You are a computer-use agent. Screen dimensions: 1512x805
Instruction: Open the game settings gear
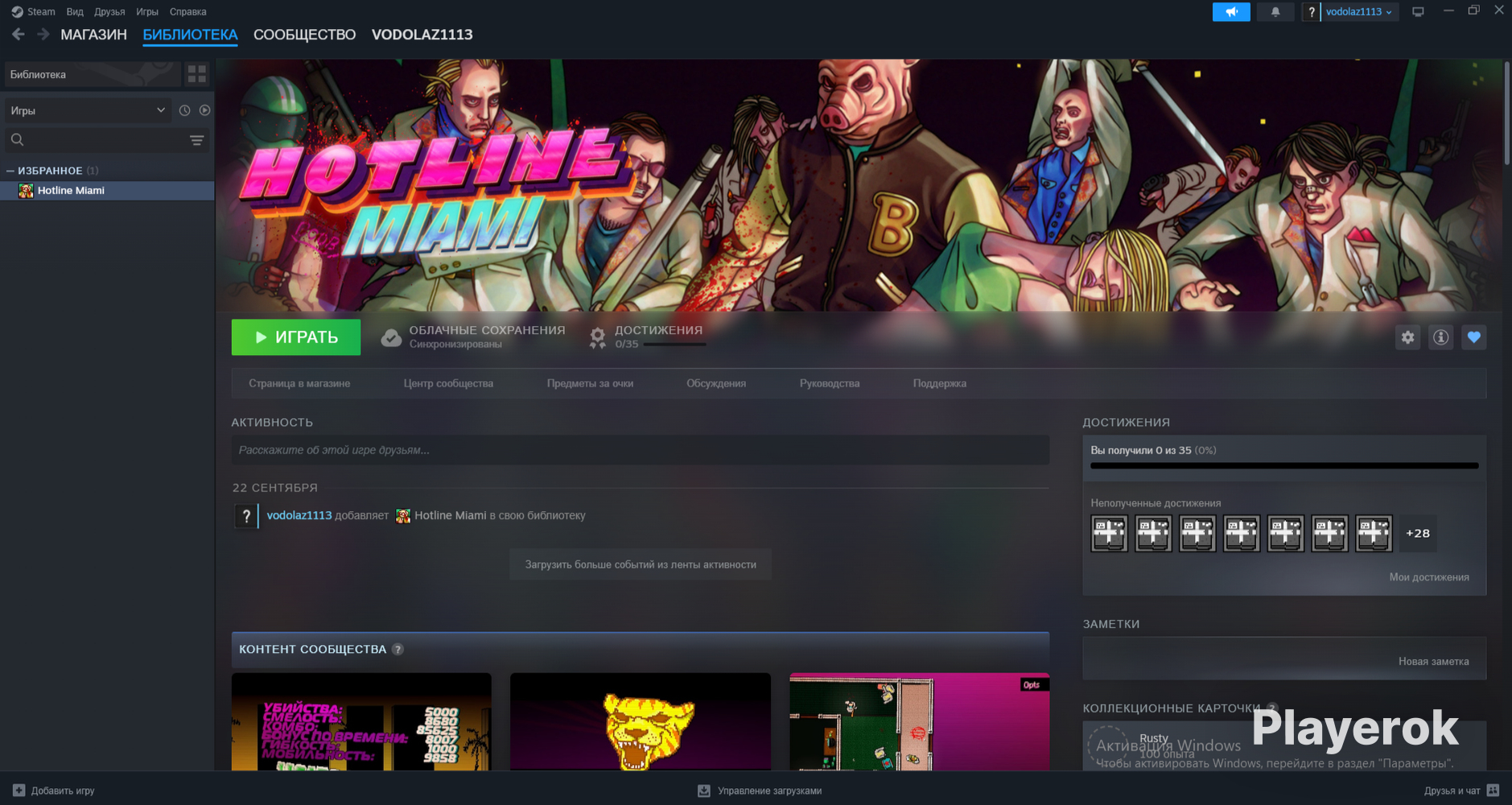[1407, 337]
